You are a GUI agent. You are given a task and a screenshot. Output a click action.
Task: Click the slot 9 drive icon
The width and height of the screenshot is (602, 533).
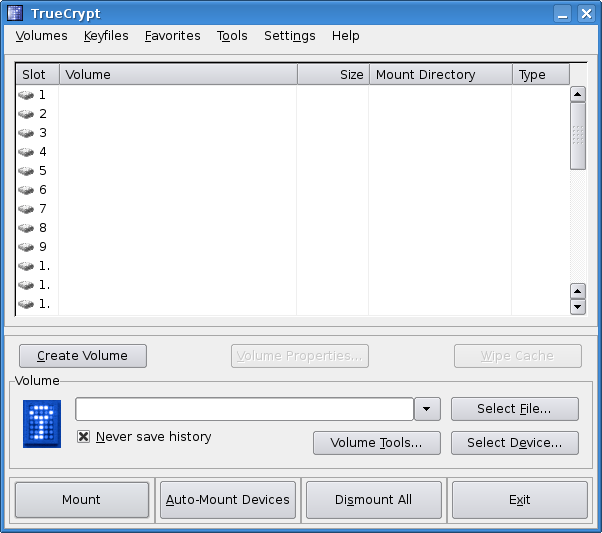26,247
